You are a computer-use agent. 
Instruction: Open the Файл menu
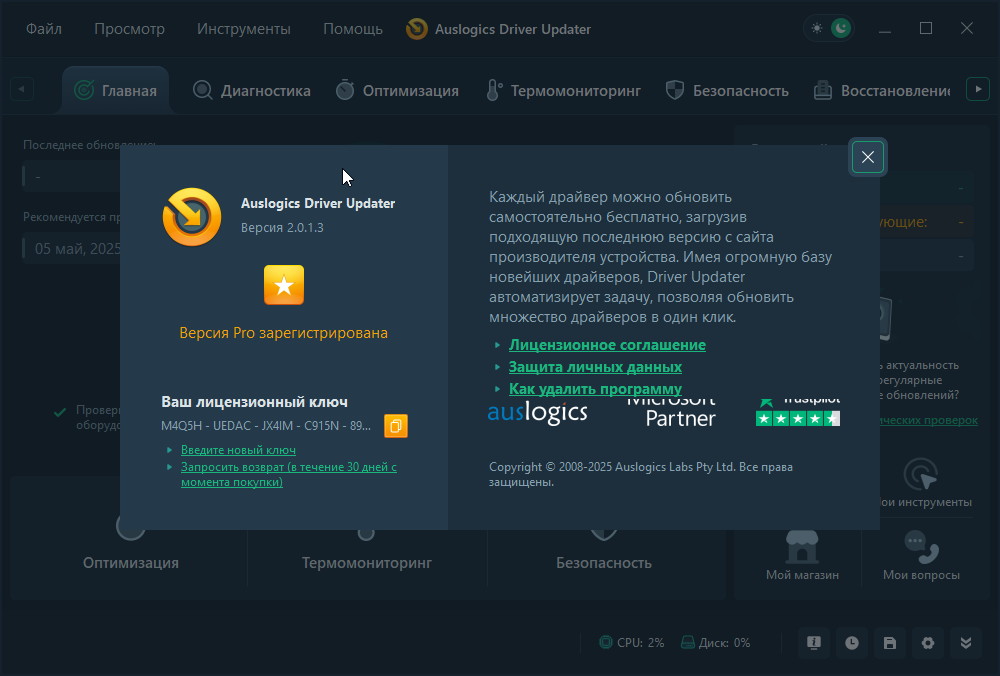44,29
